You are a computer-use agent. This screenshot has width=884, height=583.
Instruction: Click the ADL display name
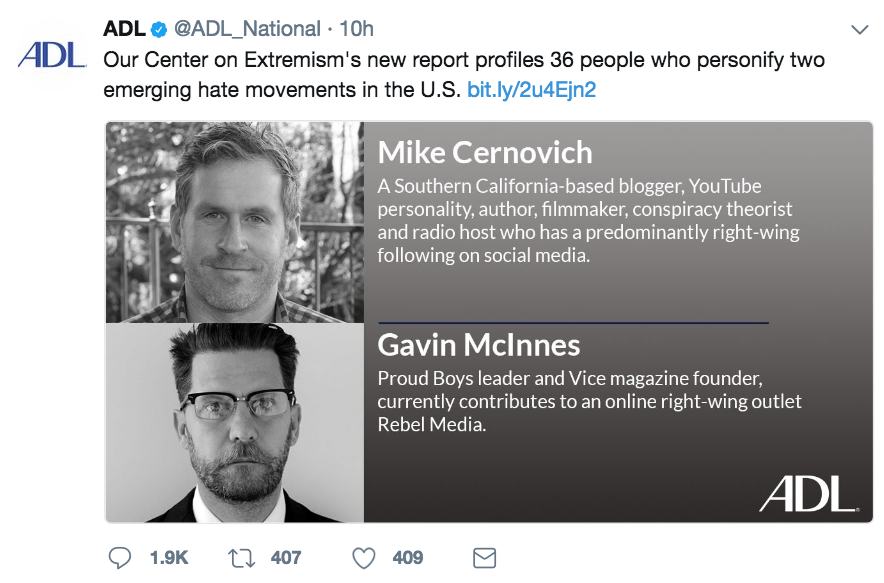click(x=125, y=29)
